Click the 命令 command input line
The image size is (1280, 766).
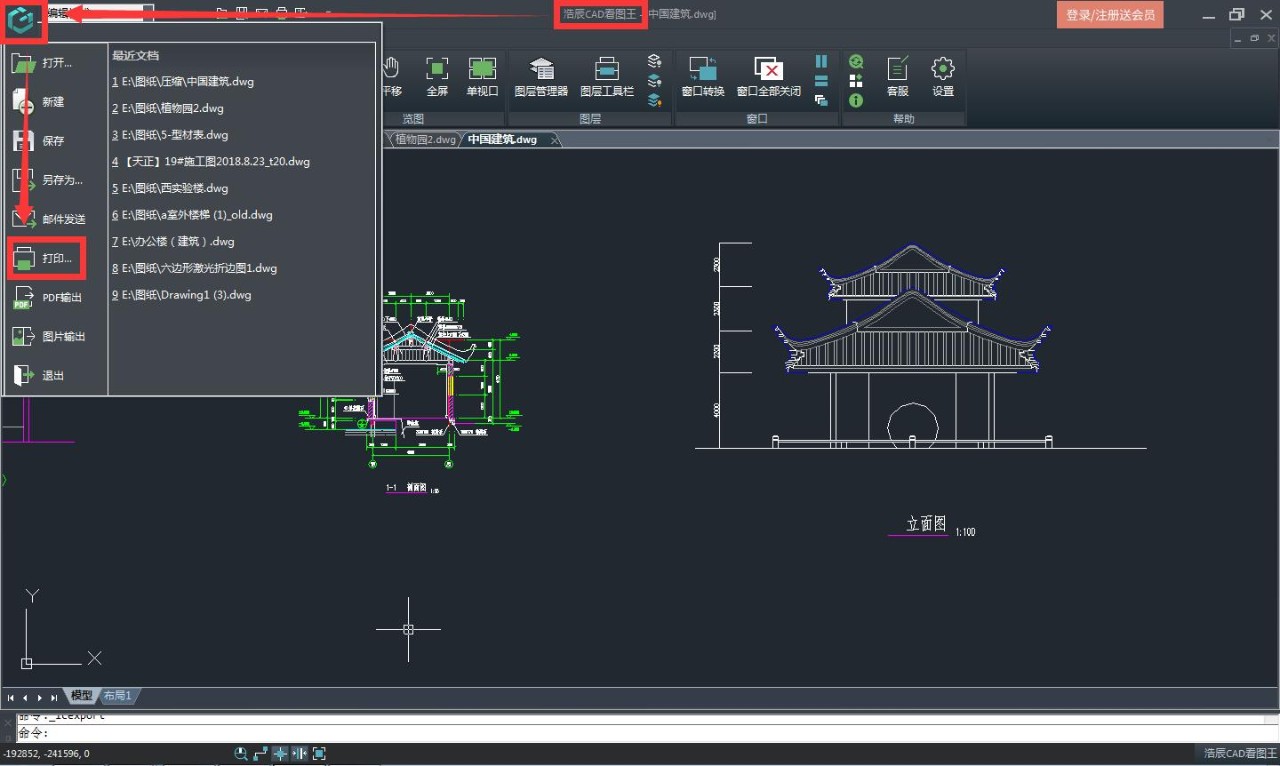click(x=600, y=733)
